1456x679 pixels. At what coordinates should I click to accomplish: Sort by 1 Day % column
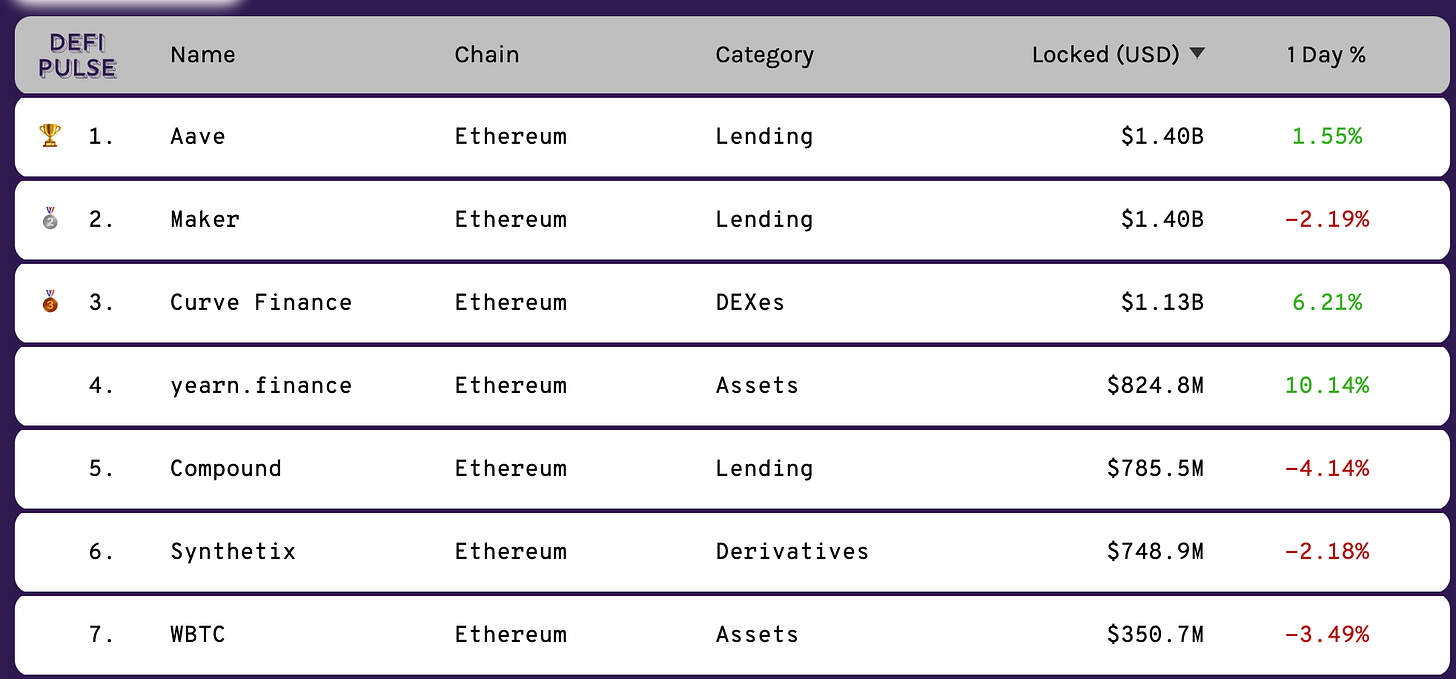point(1326,54)
